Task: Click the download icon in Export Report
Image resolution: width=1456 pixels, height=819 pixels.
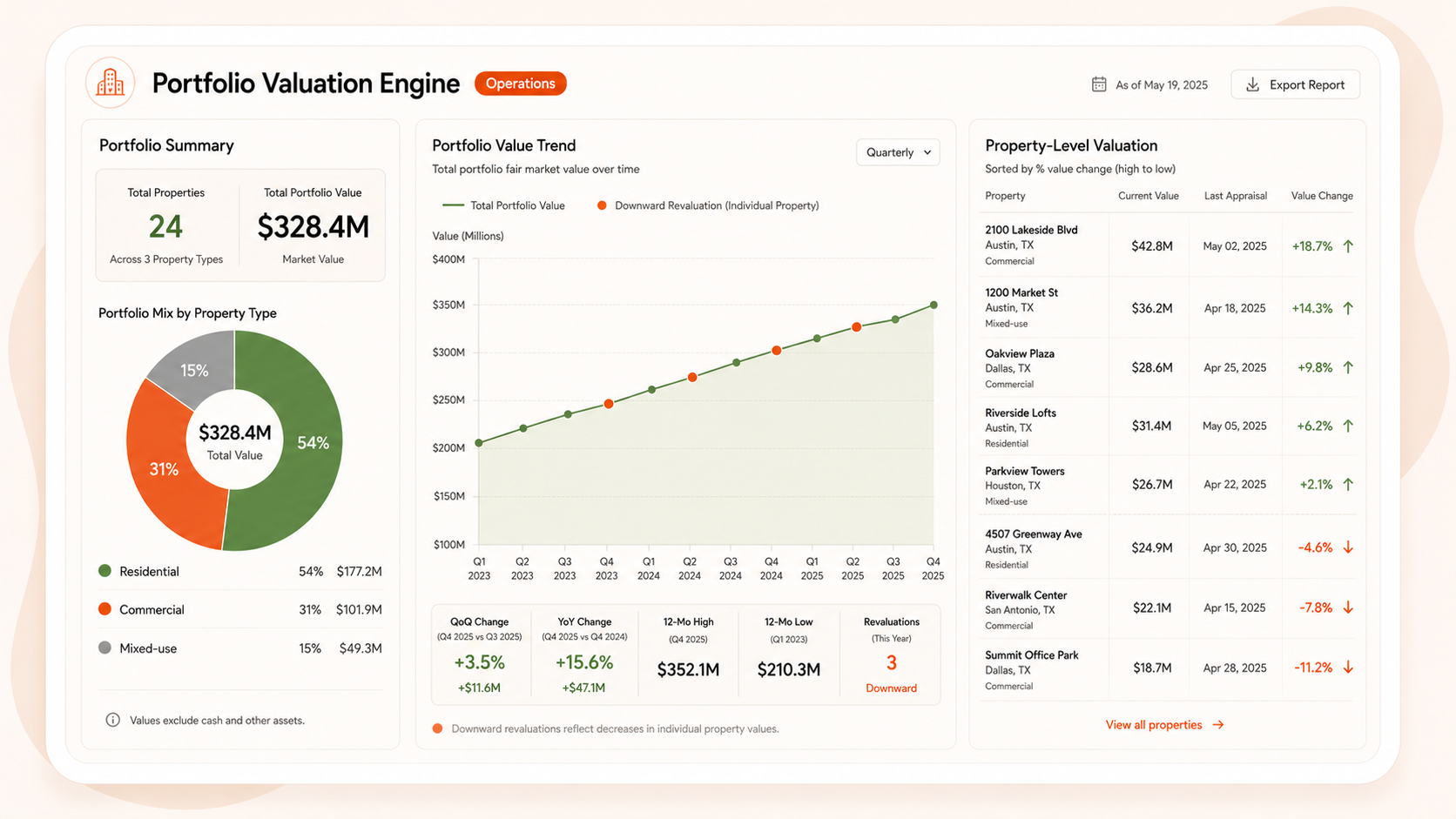Action: click(1252, 84)
